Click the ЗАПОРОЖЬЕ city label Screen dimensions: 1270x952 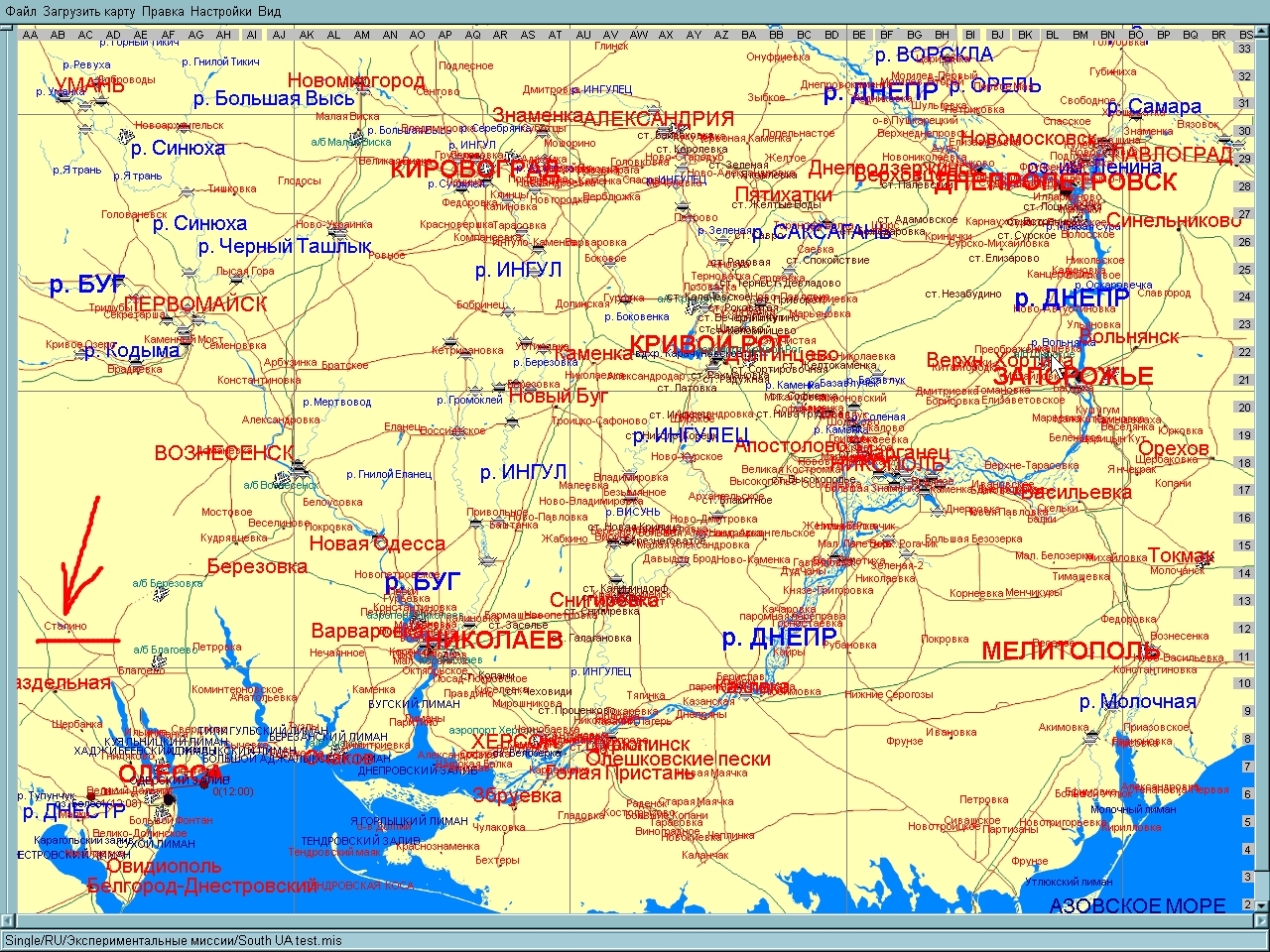click(1073, 377)
